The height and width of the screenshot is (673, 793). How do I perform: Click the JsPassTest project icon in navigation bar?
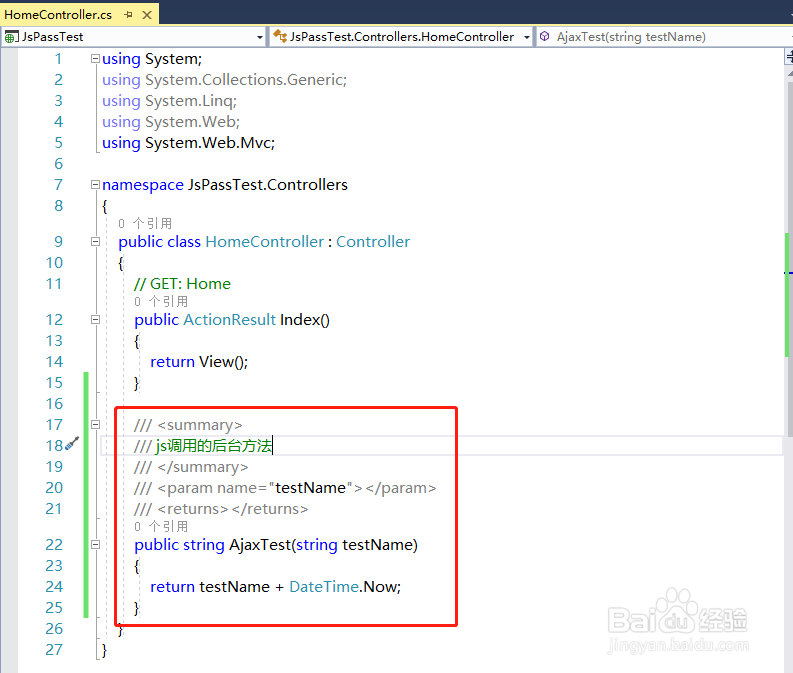11,37
